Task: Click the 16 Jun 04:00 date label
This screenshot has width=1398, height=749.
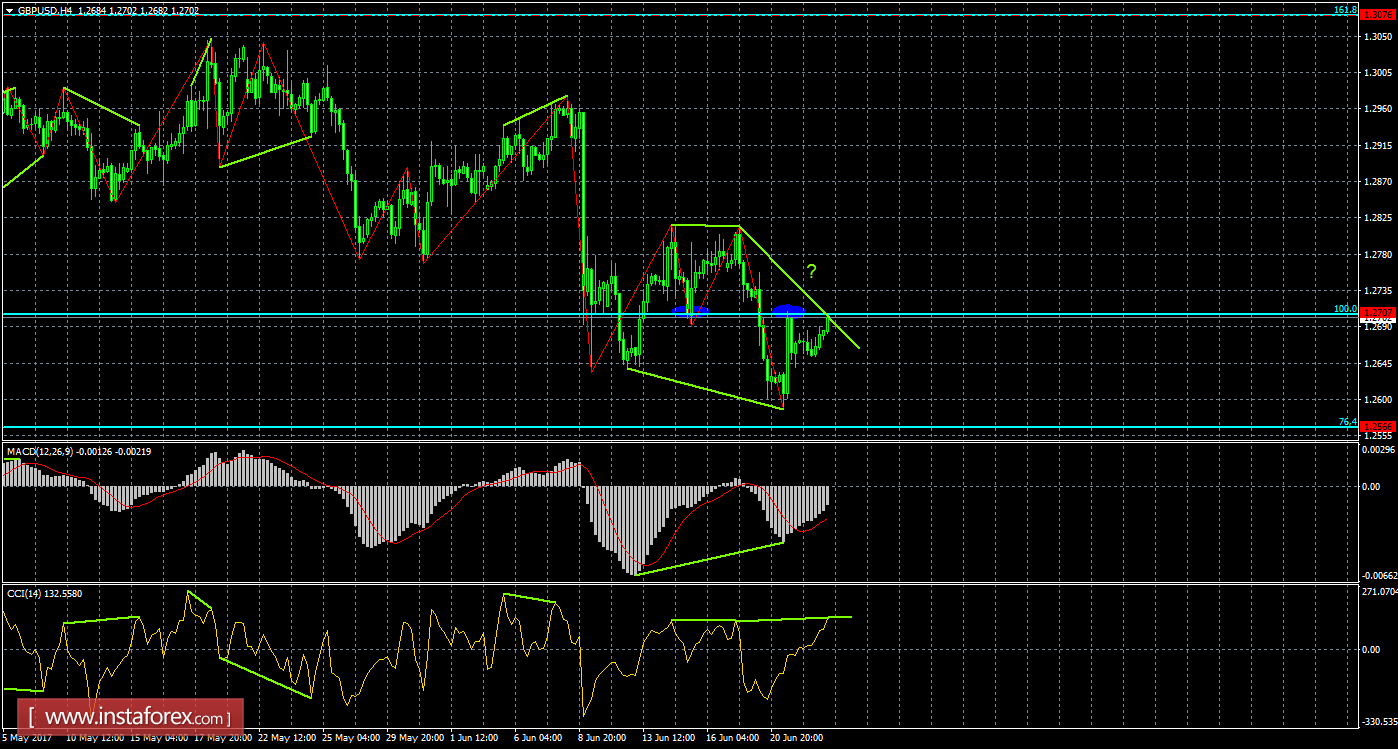Action: point(733,739)
